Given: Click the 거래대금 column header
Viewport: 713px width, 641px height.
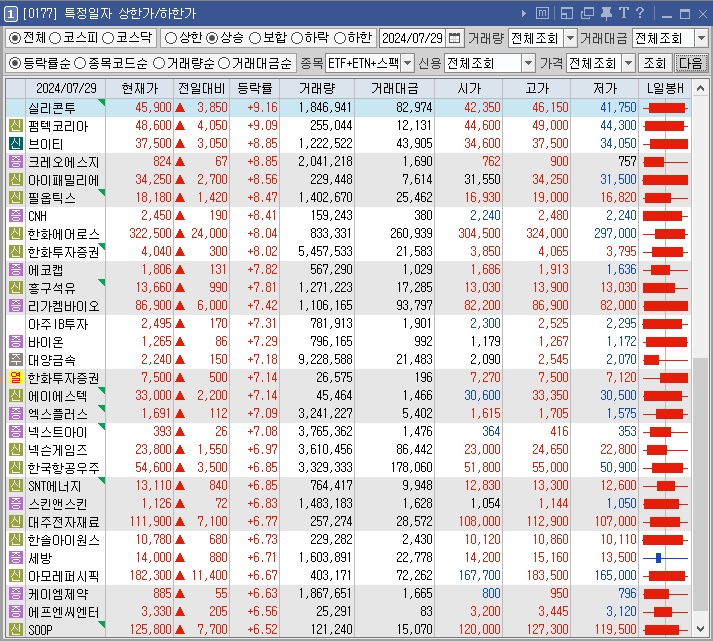Looking at the screenshot, I should [394, 88].
